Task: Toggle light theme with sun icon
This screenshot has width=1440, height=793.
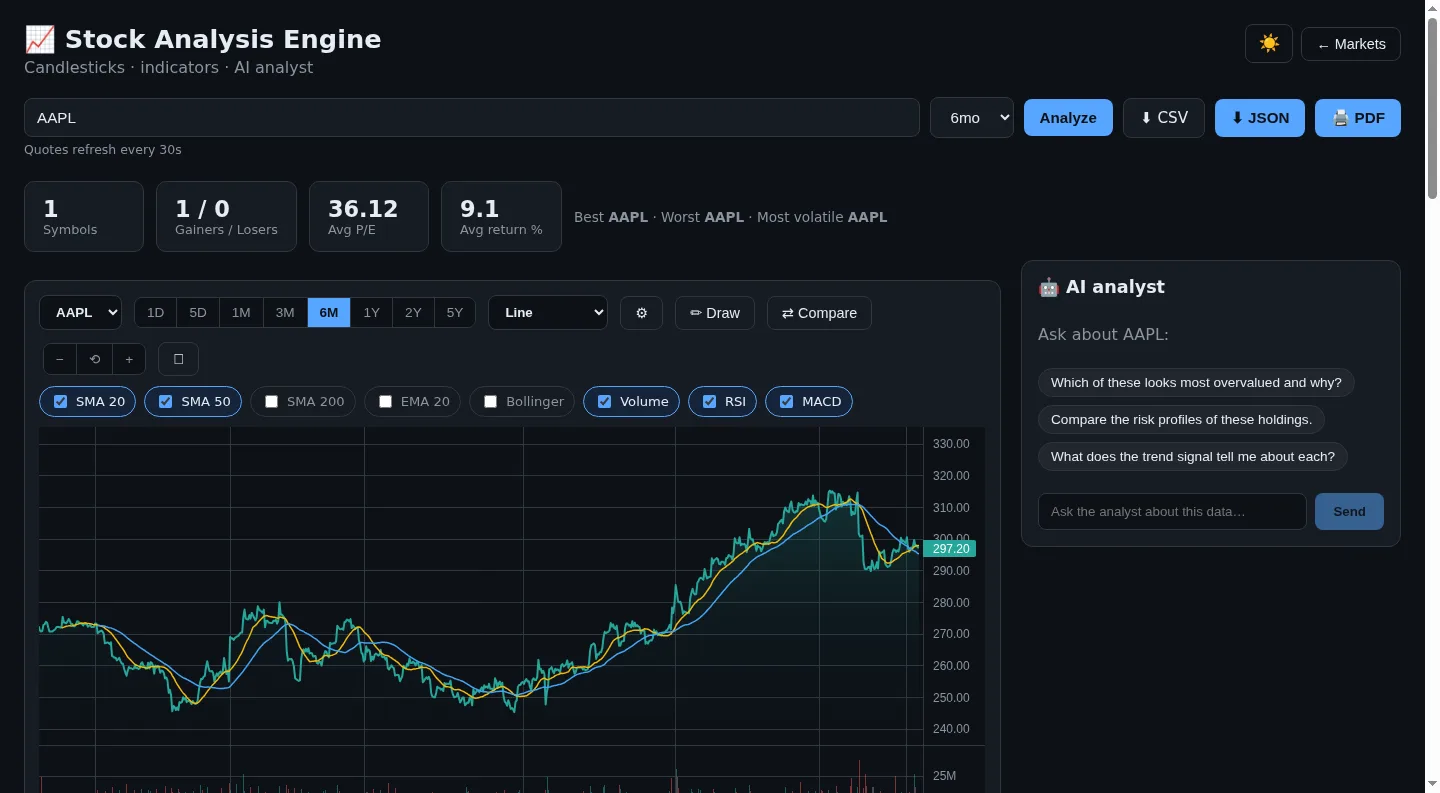Action: (1269, 44)
